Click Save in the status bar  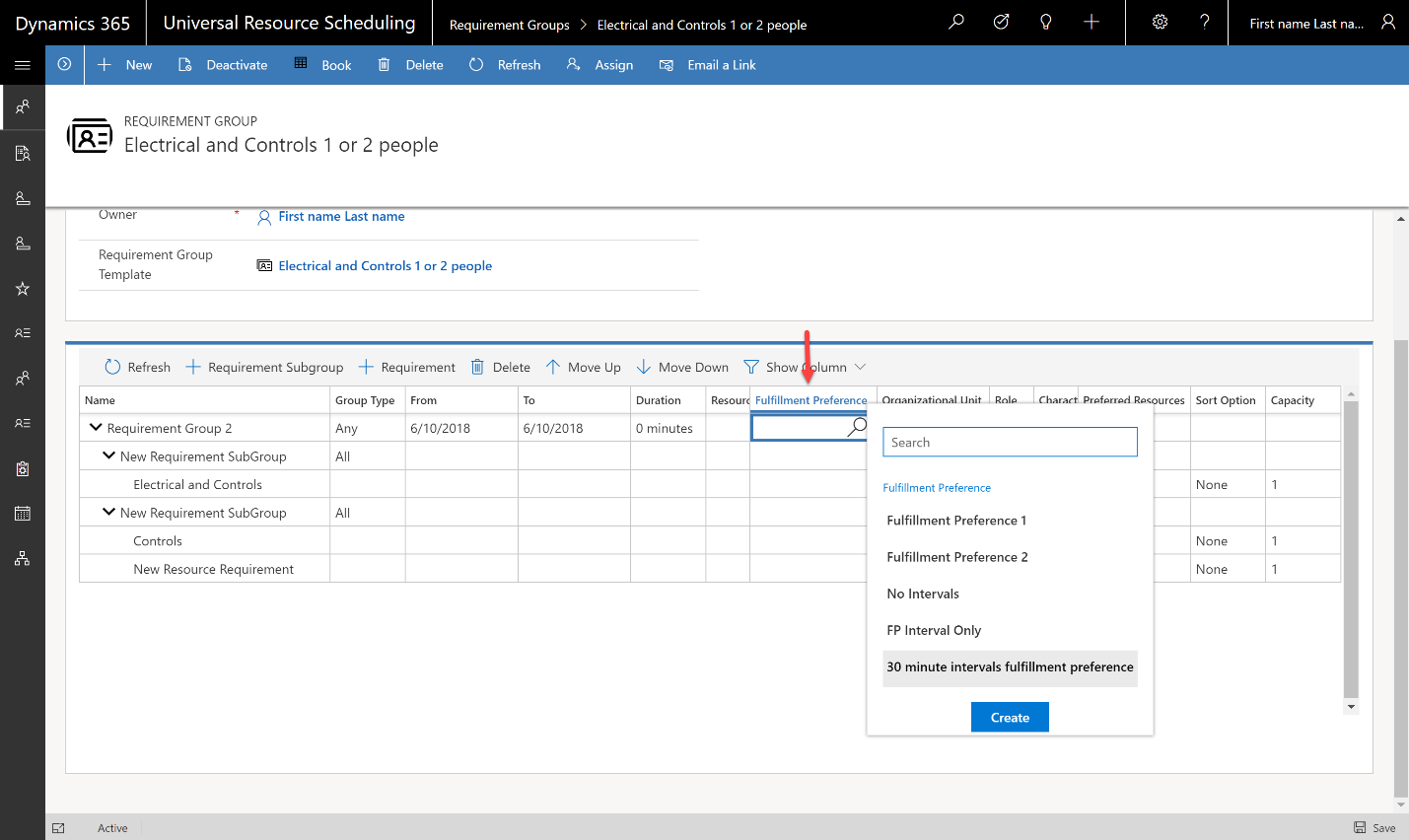click(1374, 828)
